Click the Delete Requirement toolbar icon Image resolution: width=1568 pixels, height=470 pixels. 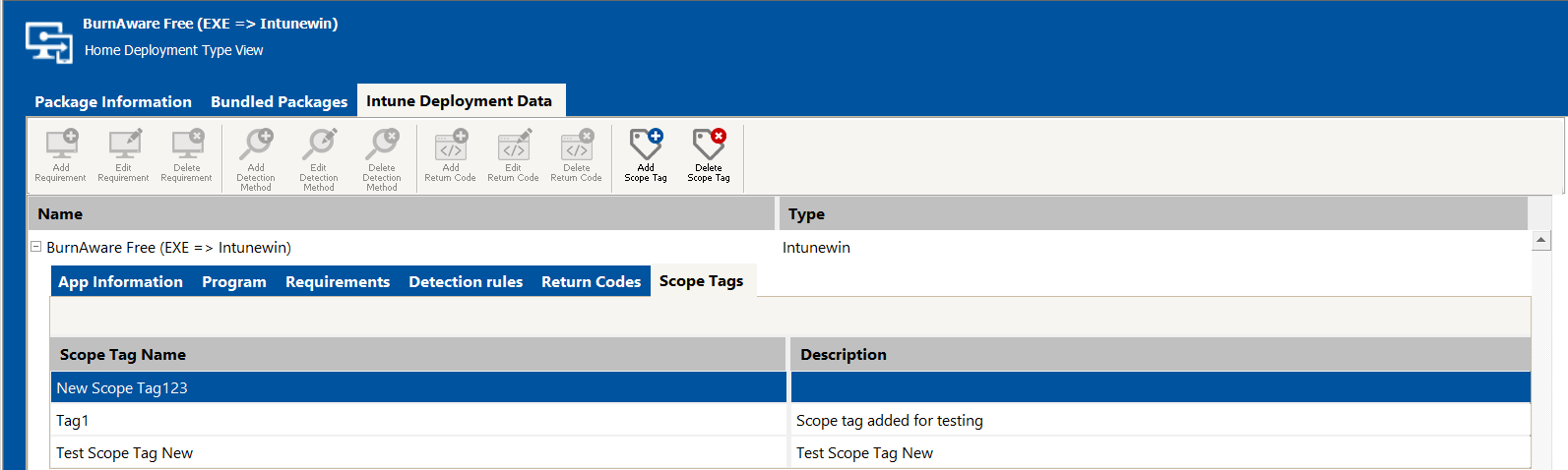[x=187, y=146]
